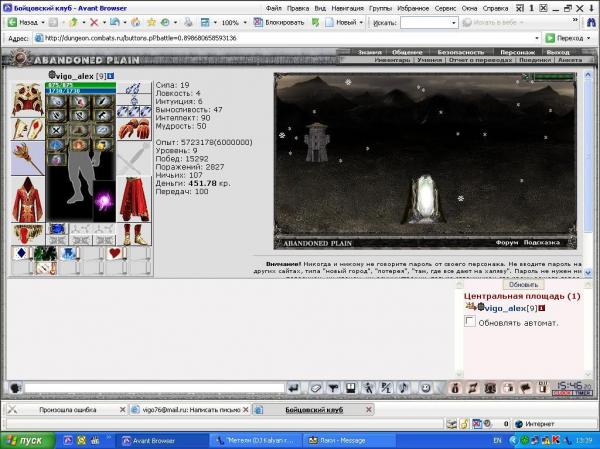Click the stone tower on Abandoned Plain
This screenshot has width=600, height=449.
tap(316, 142)
